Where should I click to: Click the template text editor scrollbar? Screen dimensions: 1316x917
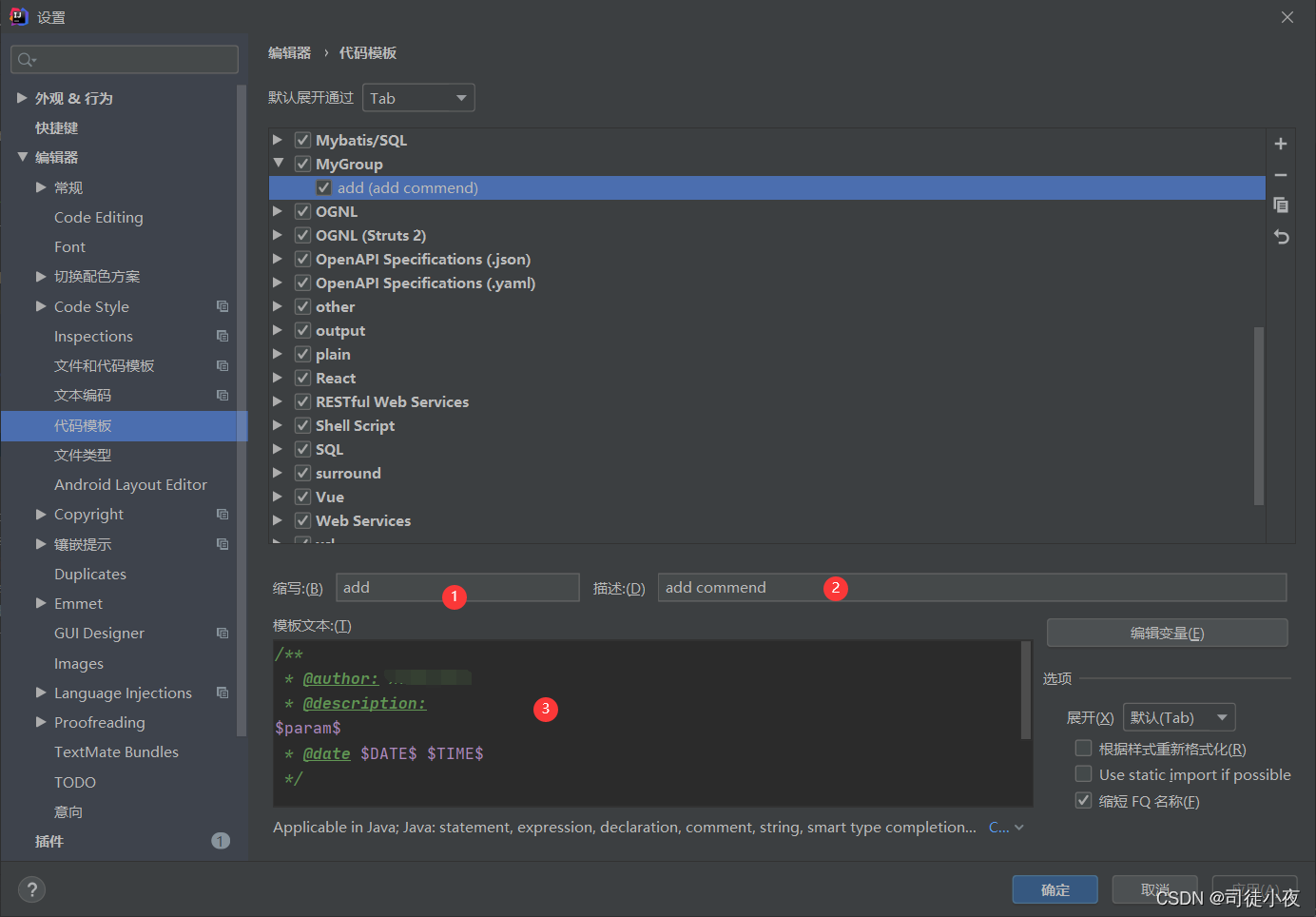(x=1026, y=690)
